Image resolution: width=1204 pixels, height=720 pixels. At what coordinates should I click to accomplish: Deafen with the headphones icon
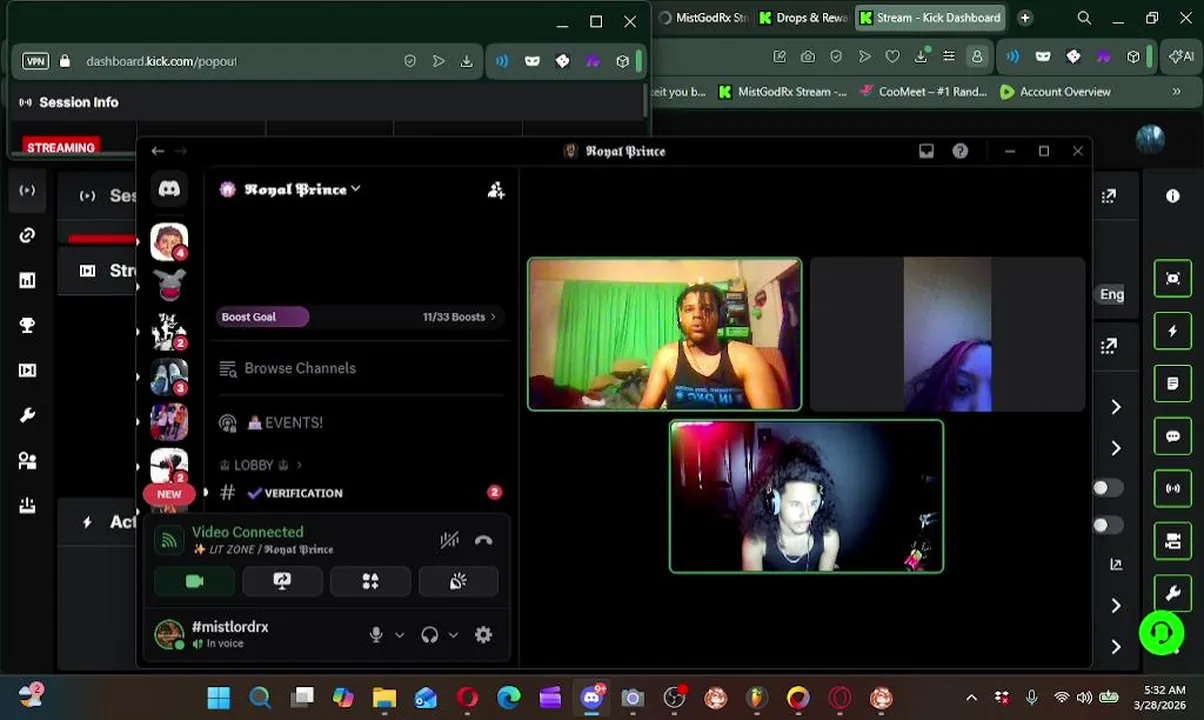(430, 635)
